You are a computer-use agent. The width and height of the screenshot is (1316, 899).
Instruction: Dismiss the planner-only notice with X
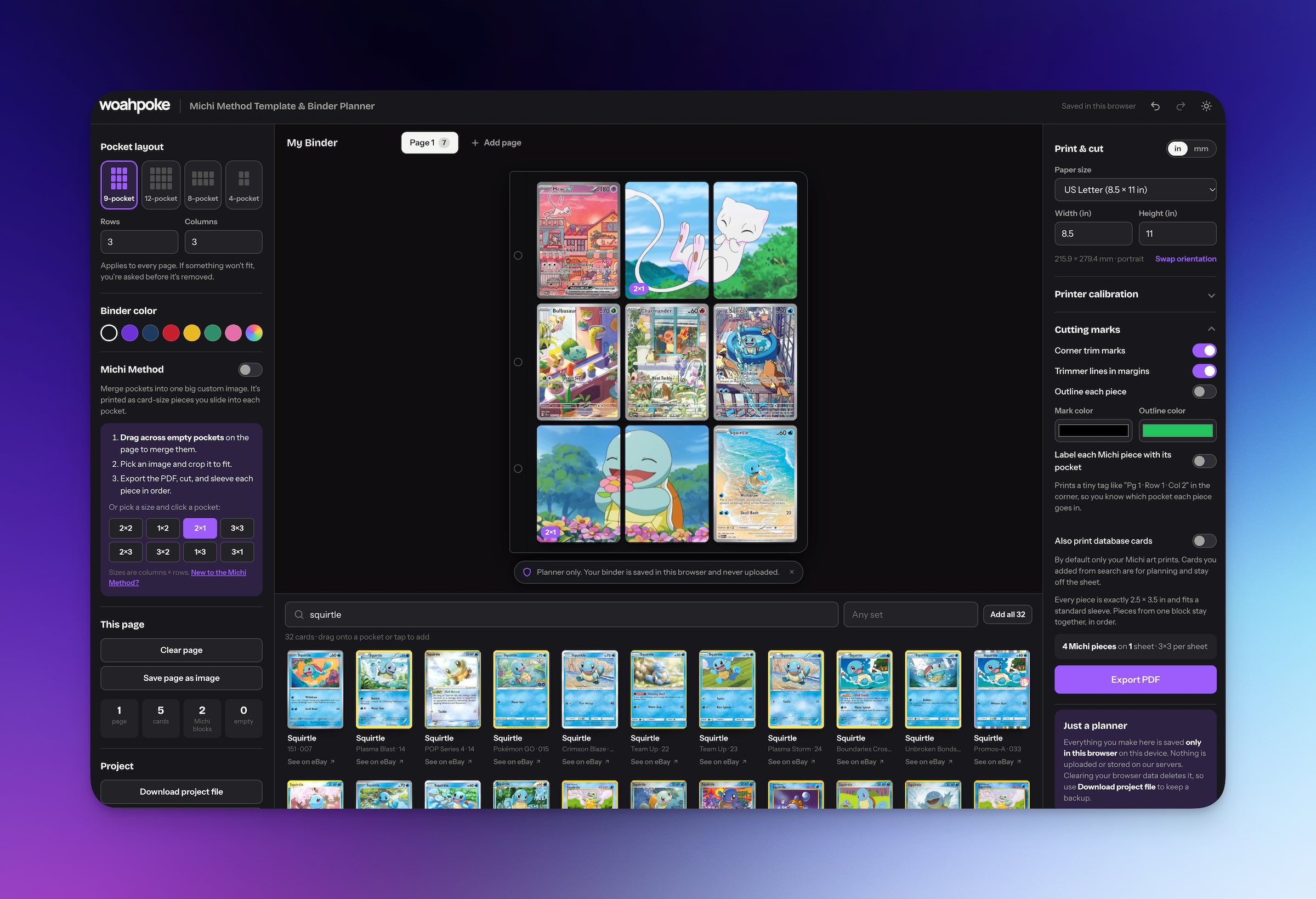point(792,572)
